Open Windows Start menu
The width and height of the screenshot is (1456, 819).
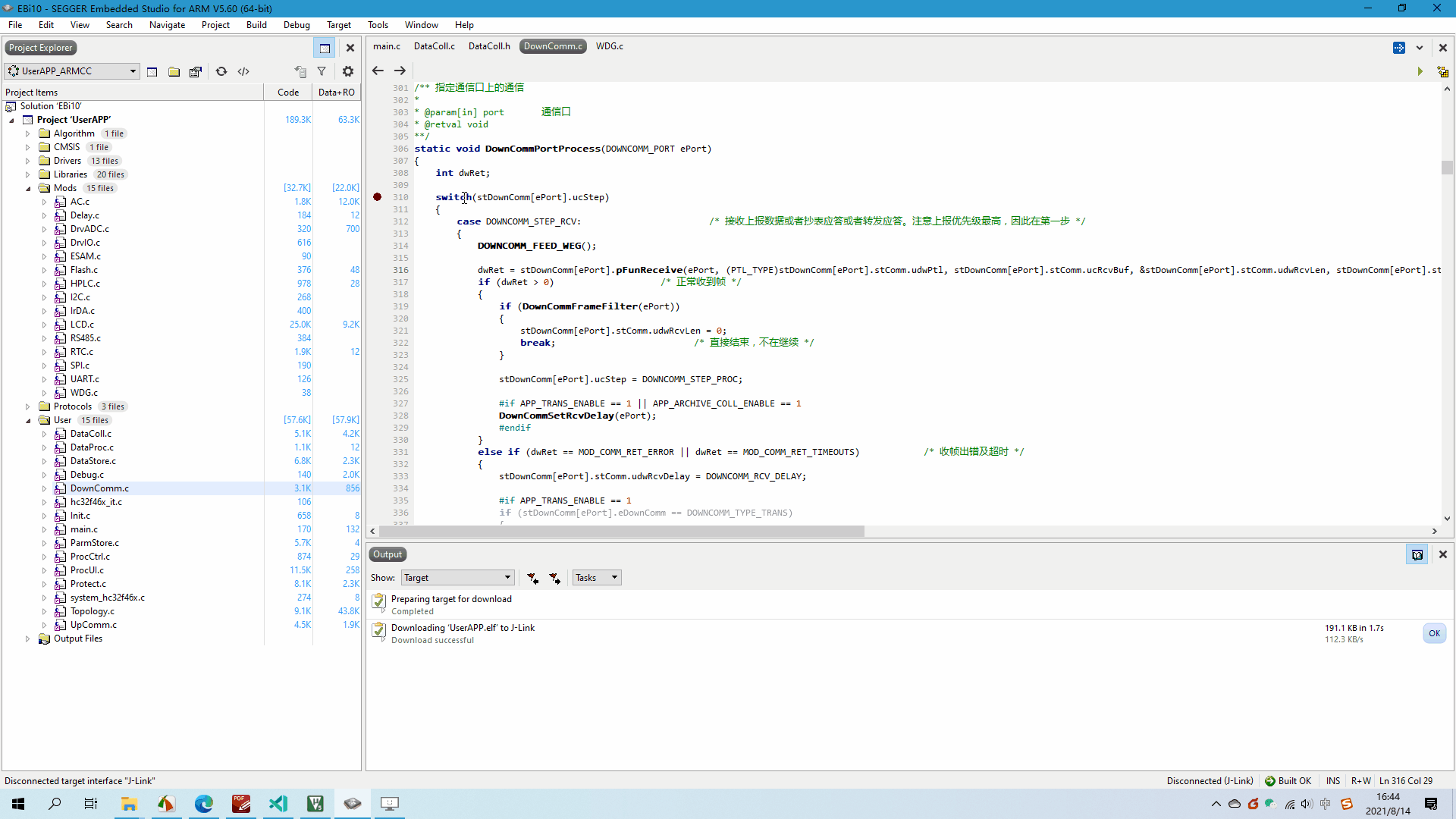[18, 804]
